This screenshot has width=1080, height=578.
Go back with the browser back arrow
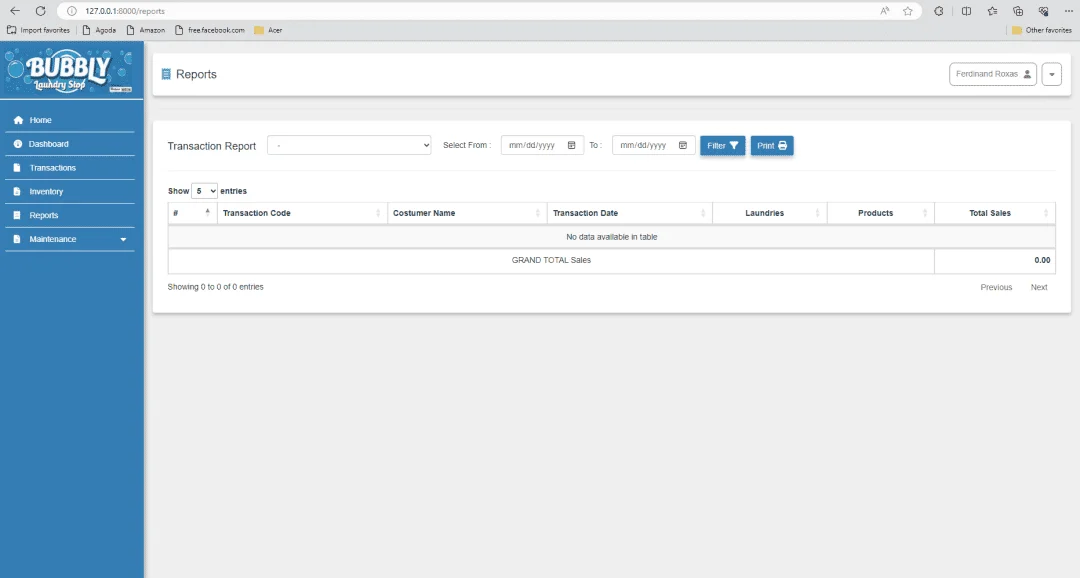(14, 11)
